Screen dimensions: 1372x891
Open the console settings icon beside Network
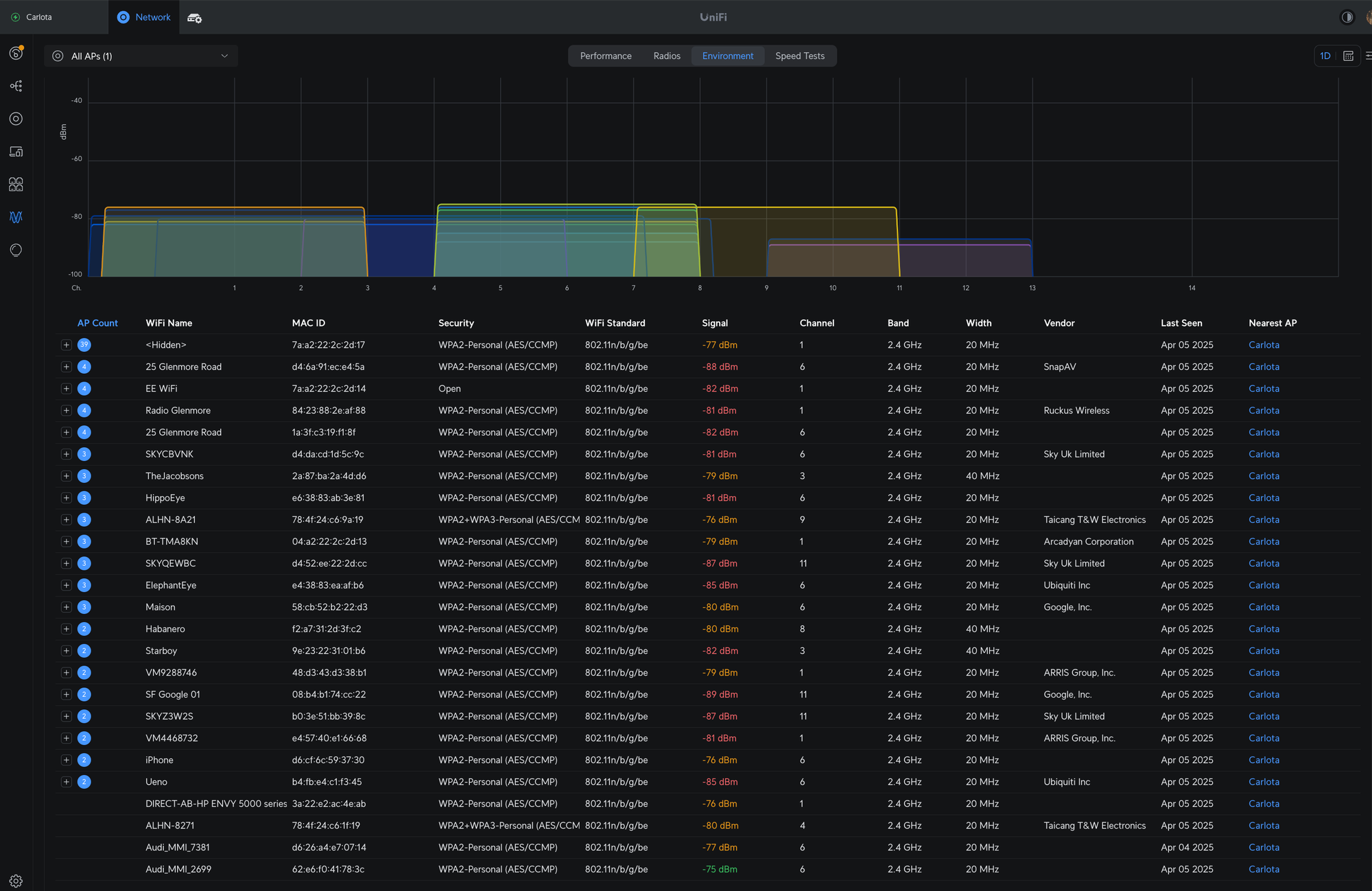pyautogui.click(x=195, y=18)
